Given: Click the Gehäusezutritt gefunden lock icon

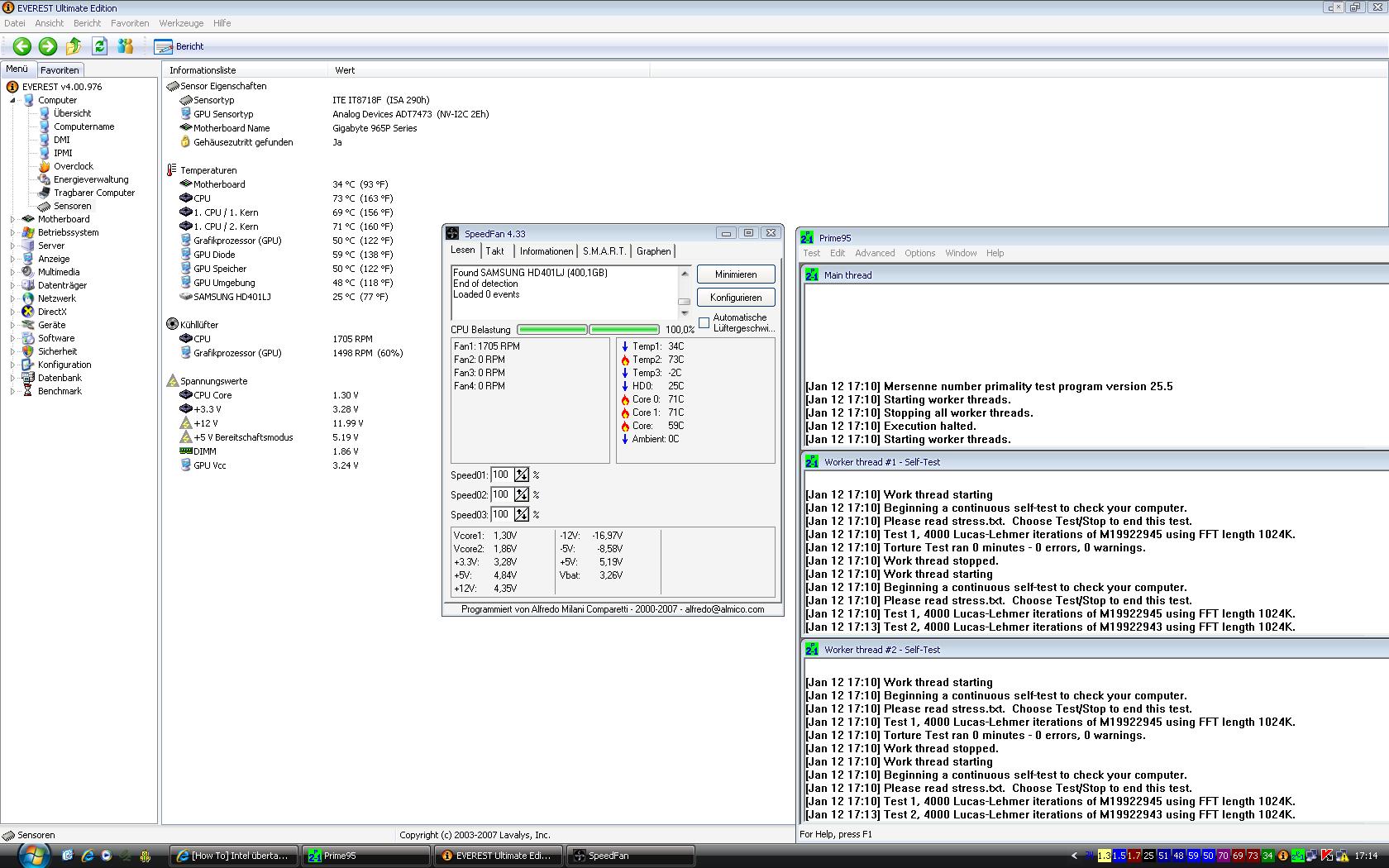Looking at the screenshot, I should pos(185,142).
